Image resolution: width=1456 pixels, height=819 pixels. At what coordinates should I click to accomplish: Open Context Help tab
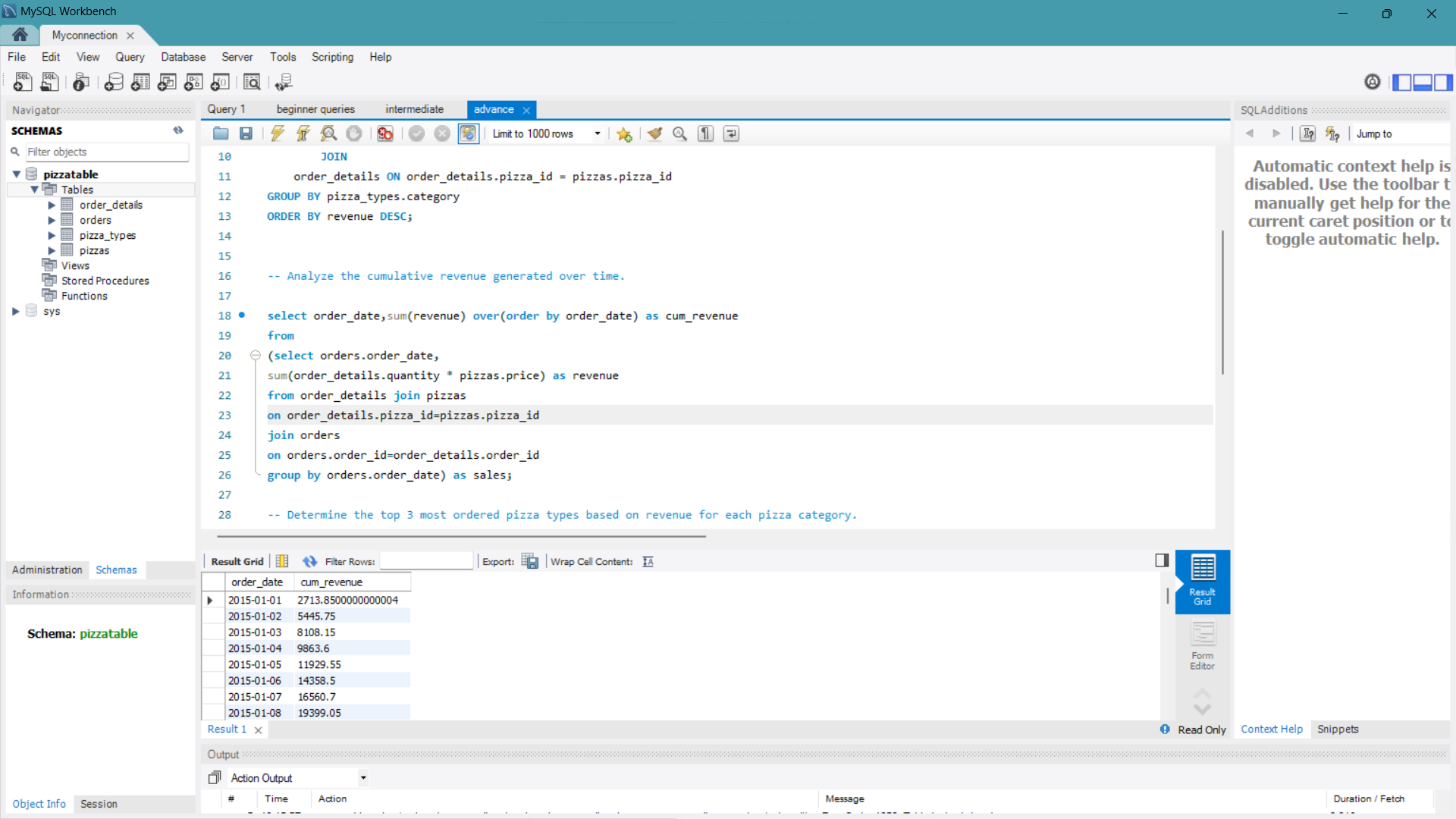coord(1272,729)
